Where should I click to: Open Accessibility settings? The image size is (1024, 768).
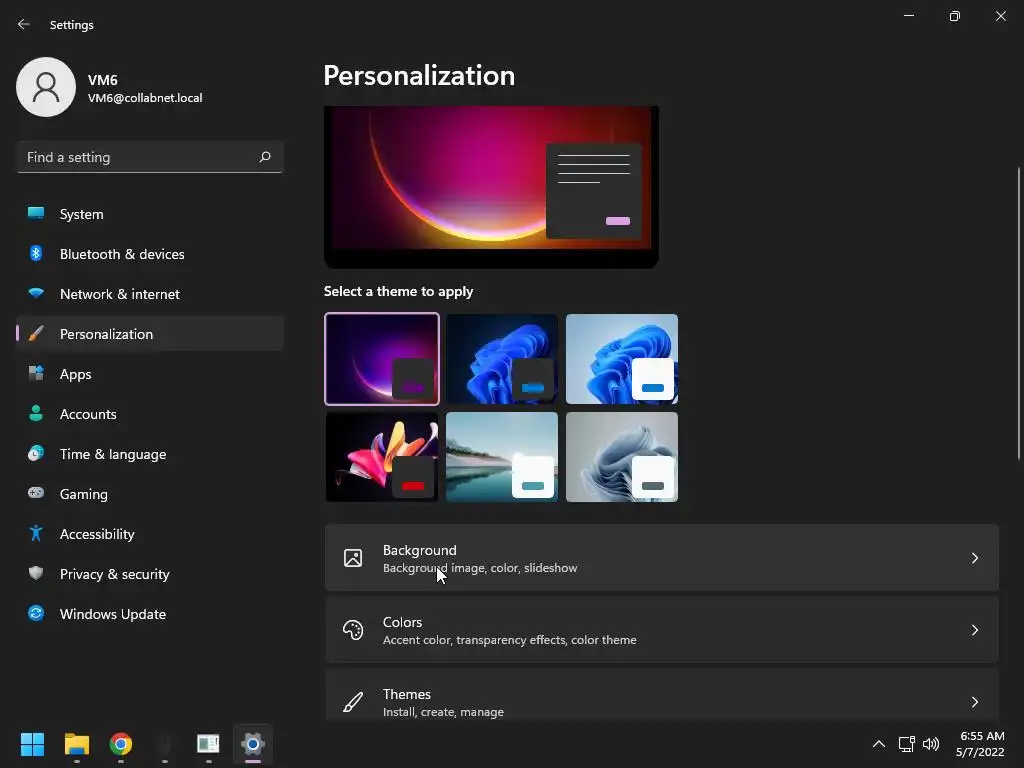(150, 534)
